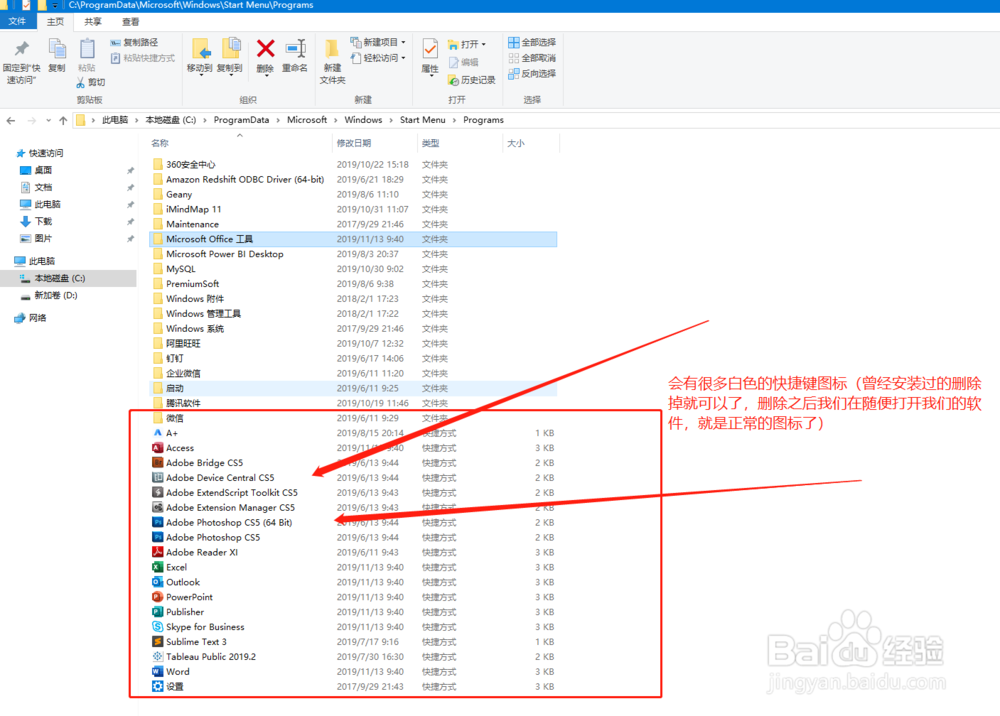The width and height of the screenshot is (1000, 716).
Task: Sort by the 类型 column header
Action: point(460,143)
